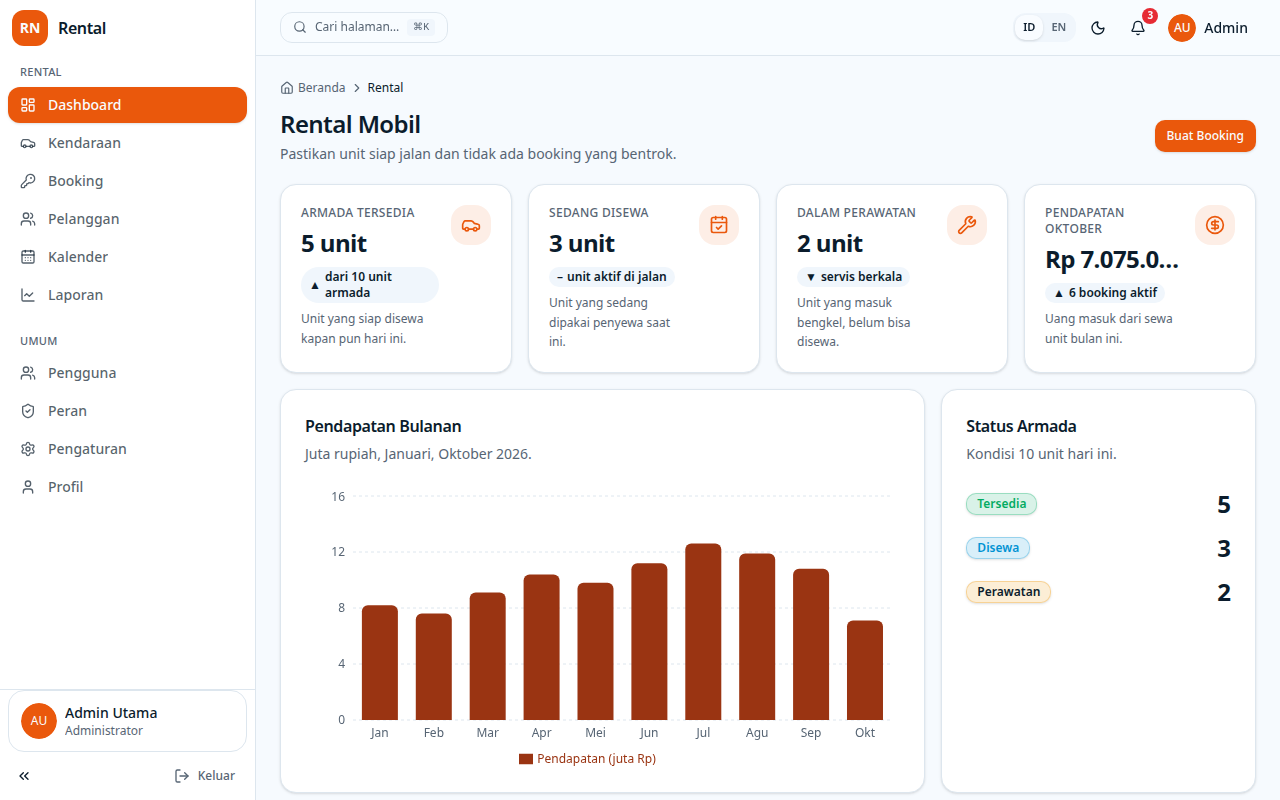Collapse sidebar with double-chevron icon

click(24, 776)
